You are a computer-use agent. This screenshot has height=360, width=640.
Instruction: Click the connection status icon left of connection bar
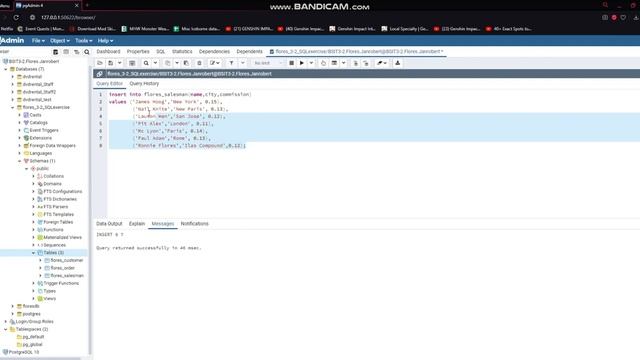(x=100, y=74)
